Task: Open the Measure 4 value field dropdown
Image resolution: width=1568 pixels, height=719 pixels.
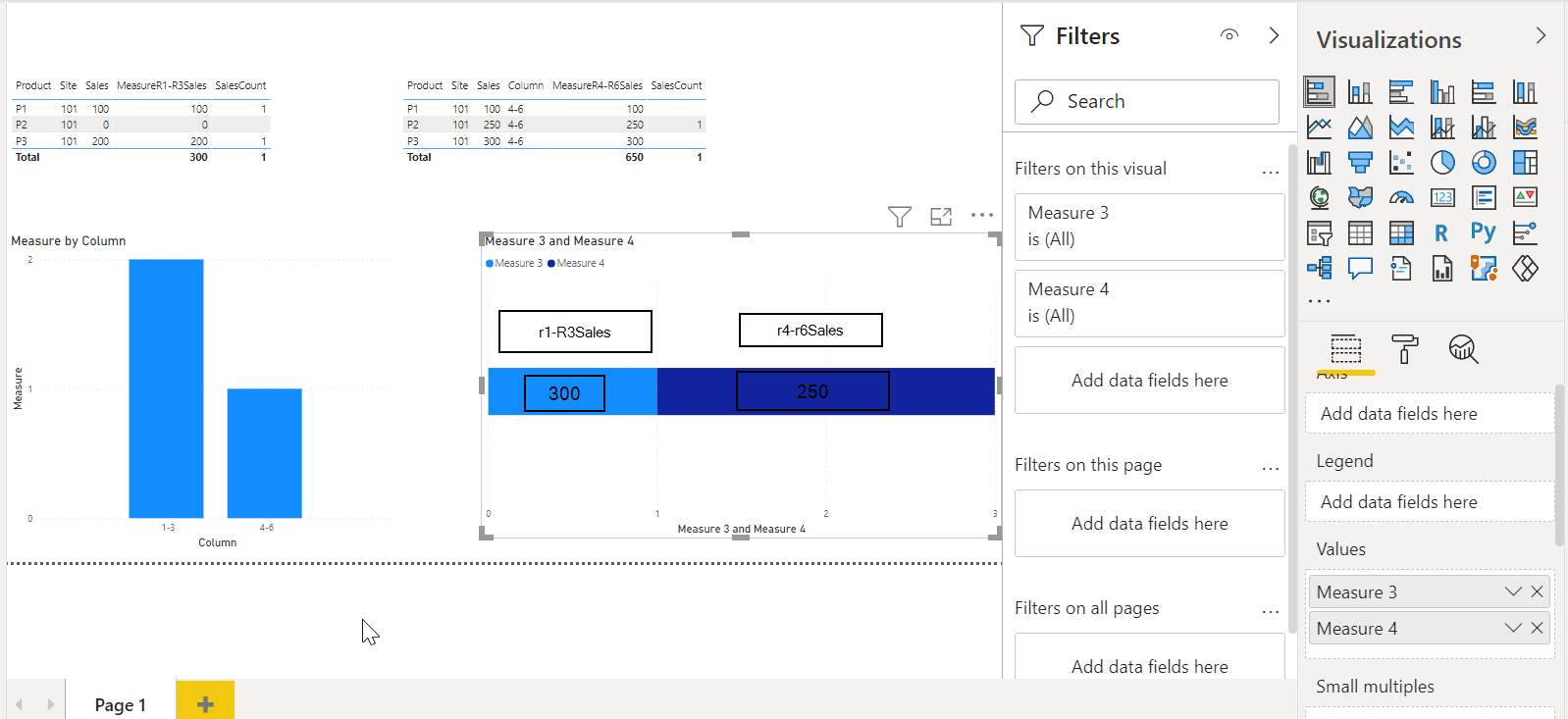Action: (x=1513, y=628)
